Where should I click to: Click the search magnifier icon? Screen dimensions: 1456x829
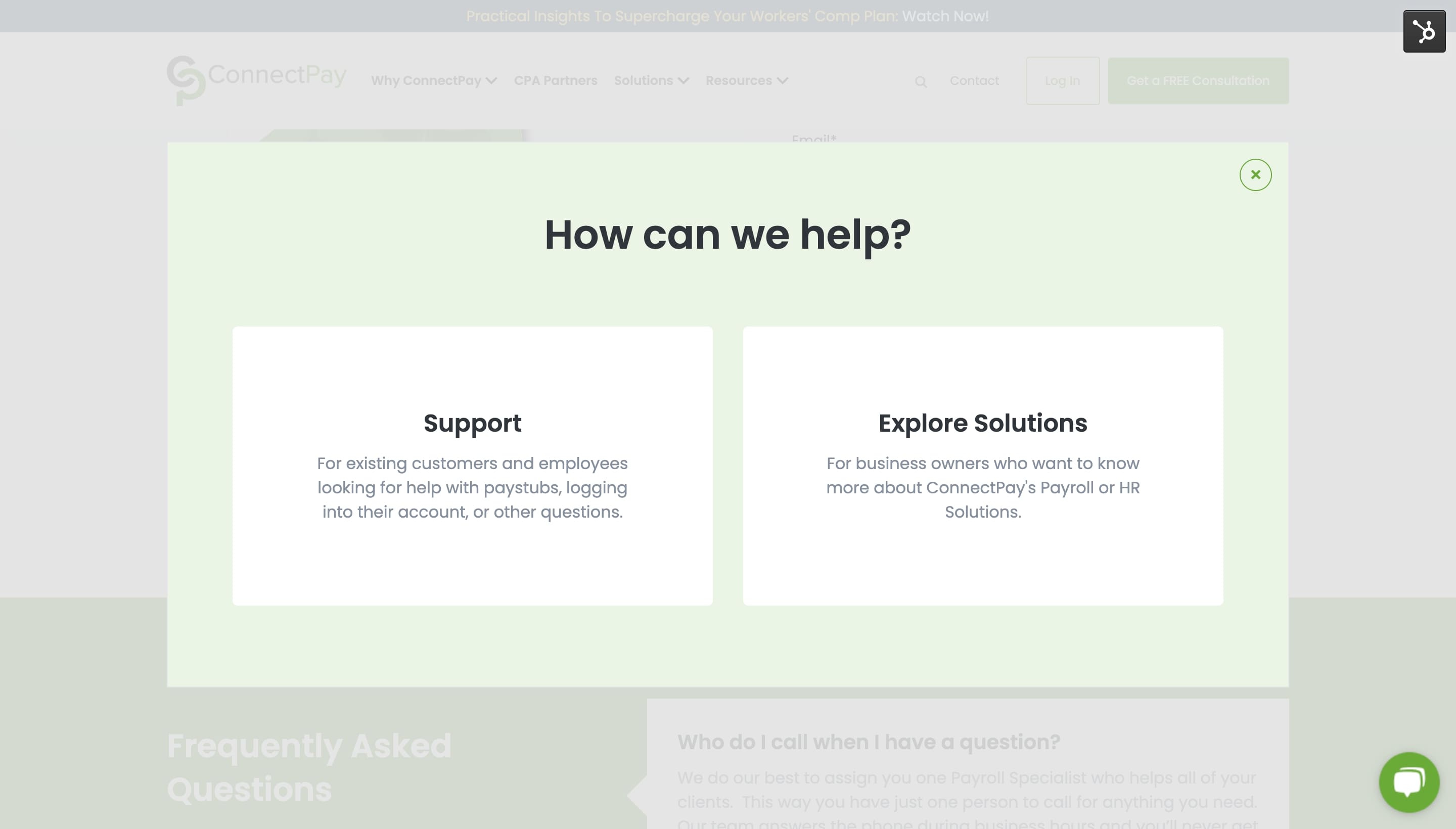[x=921, y=82]
